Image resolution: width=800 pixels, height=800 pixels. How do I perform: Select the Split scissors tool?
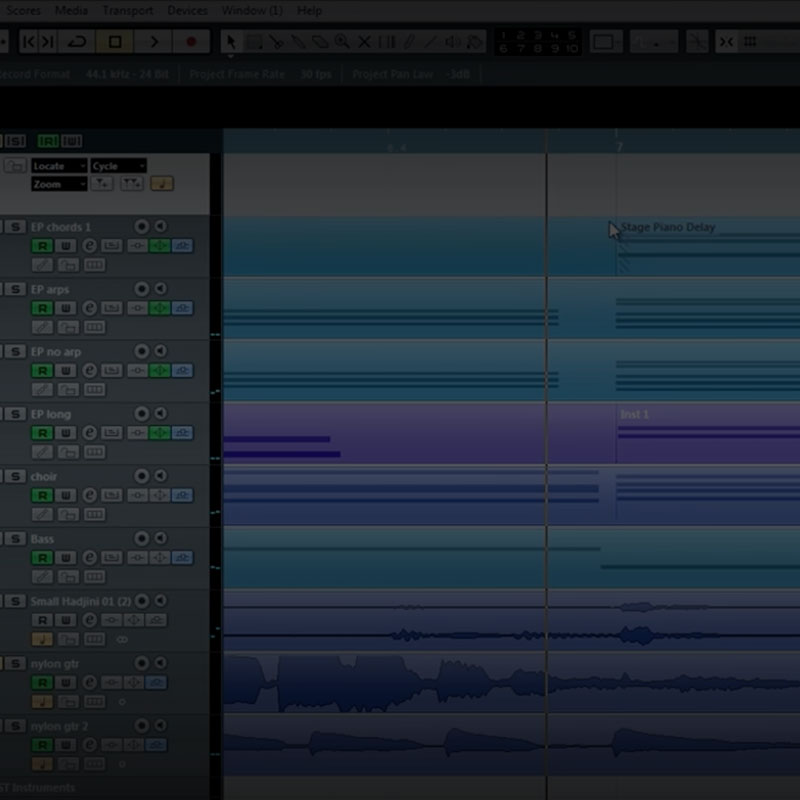pos(276,42)
